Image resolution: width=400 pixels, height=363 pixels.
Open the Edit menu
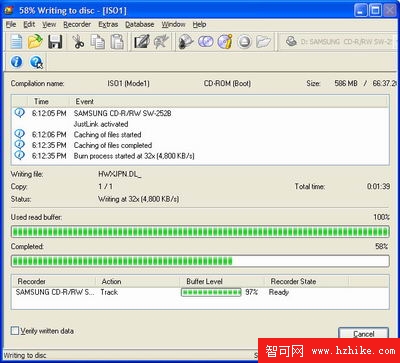point(29,24)
